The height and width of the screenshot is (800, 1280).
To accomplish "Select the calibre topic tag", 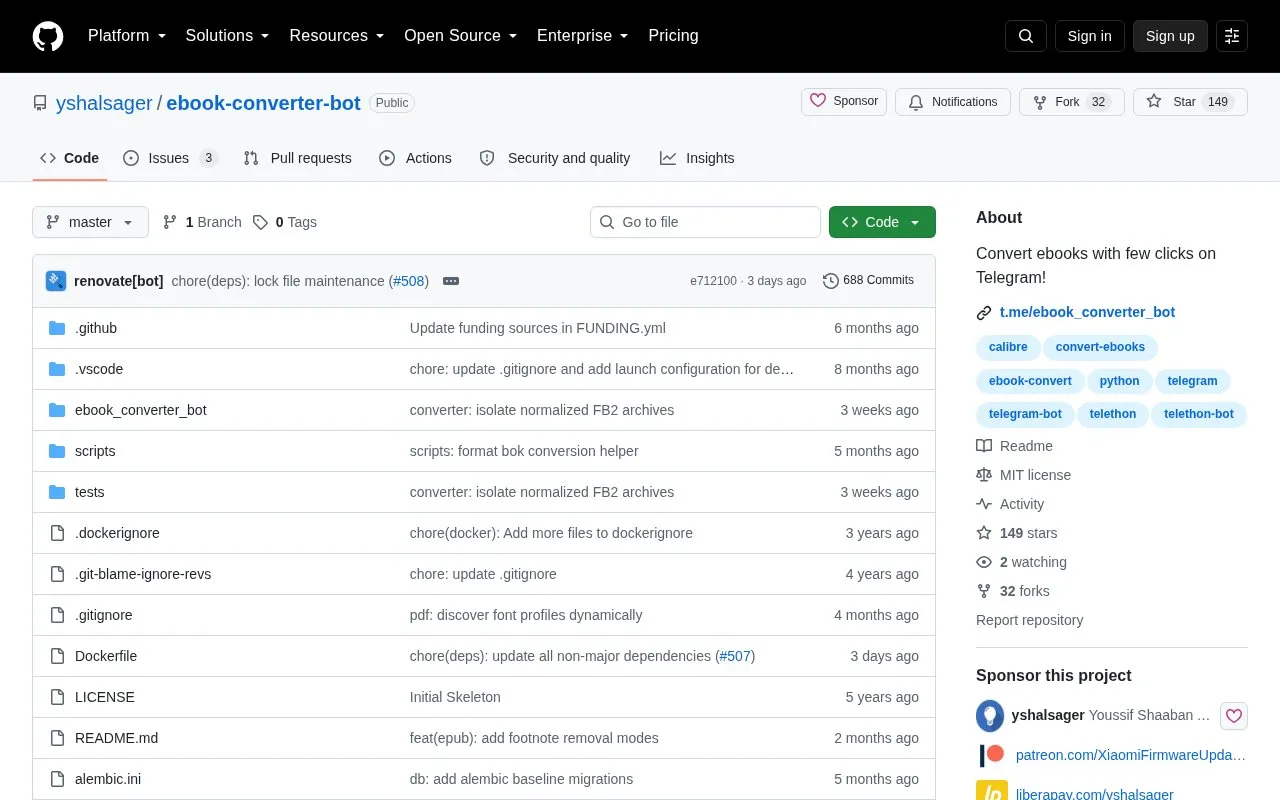I will (x=1008, y=347).
